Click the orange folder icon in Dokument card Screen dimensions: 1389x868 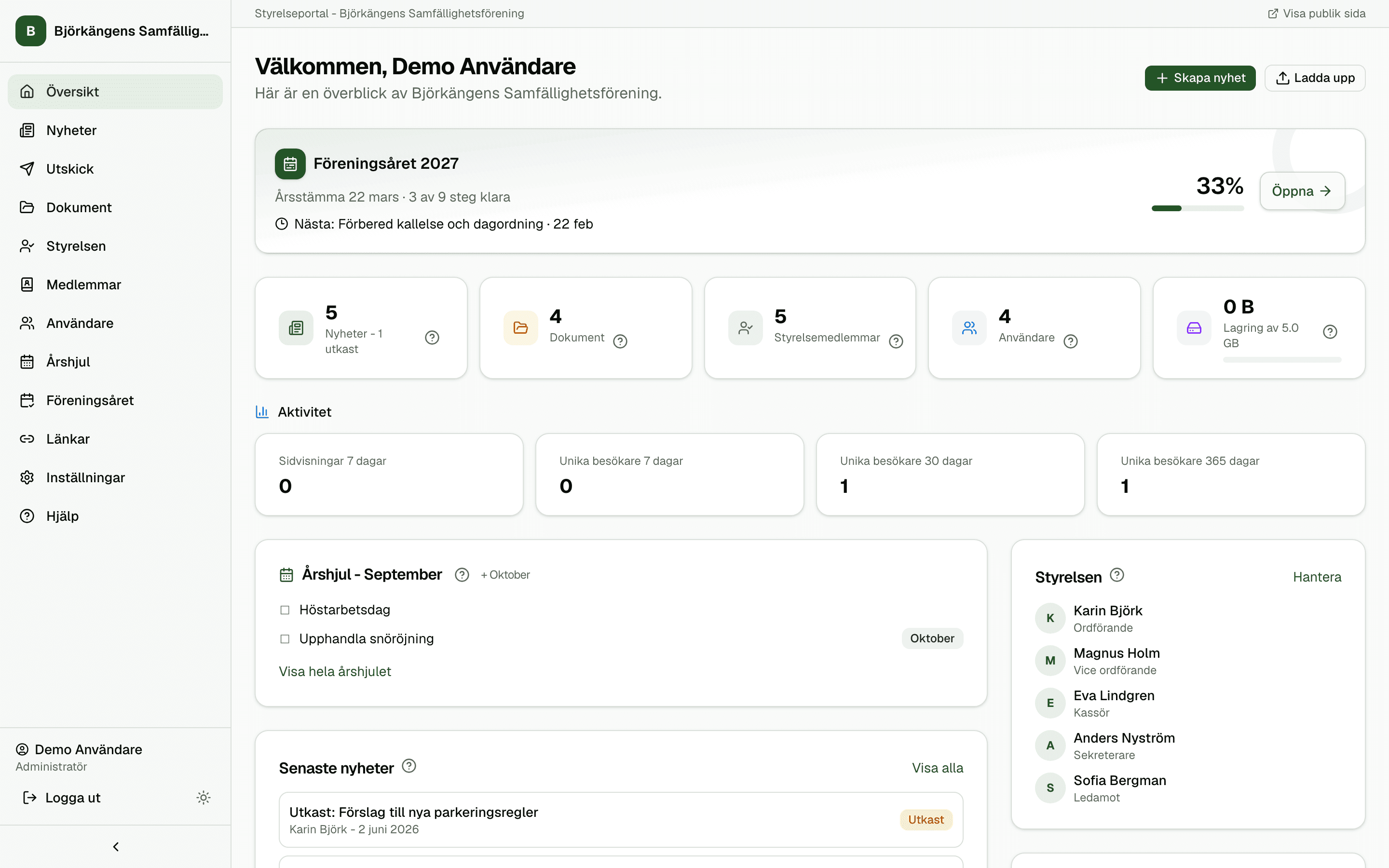point(520,328)
